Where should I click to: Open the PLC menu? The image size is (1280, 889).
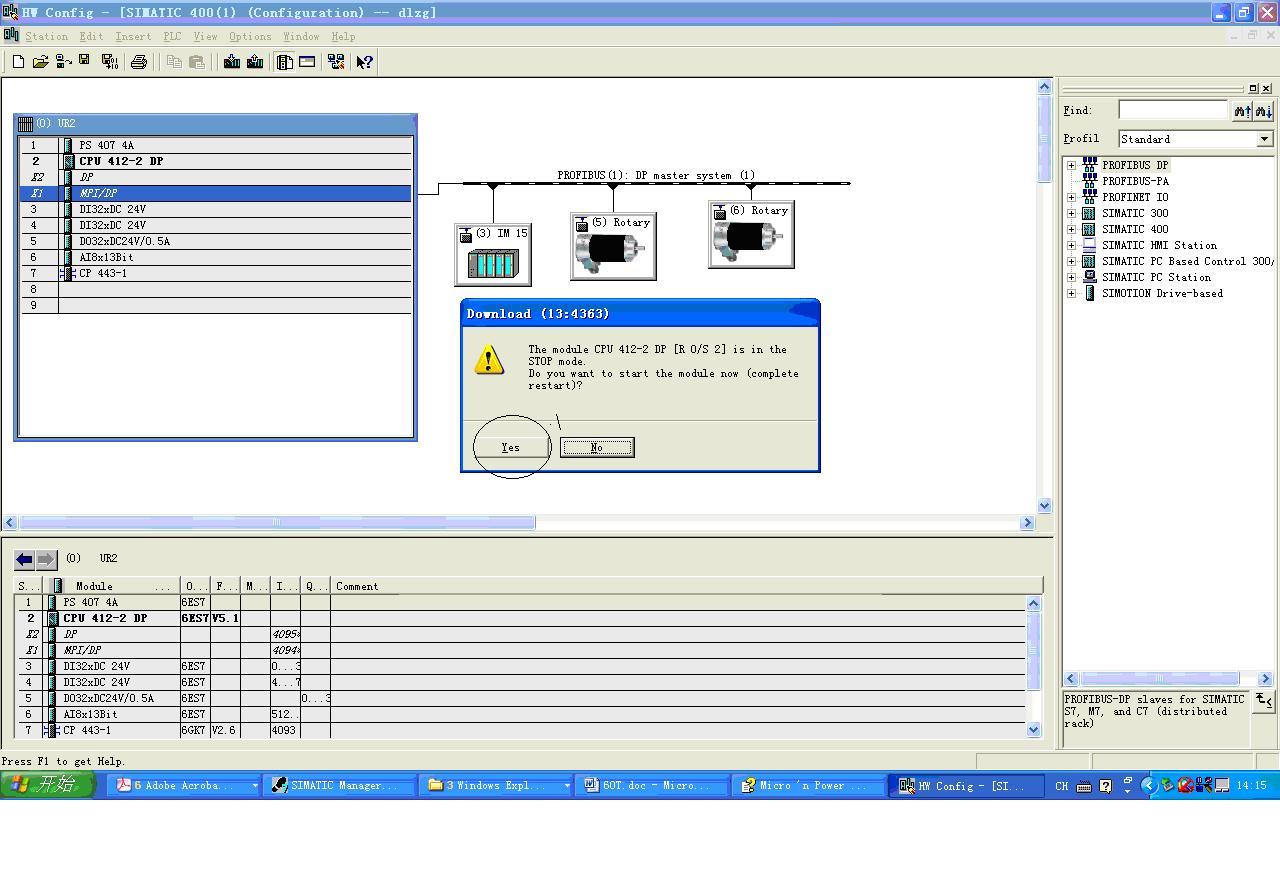172,36
